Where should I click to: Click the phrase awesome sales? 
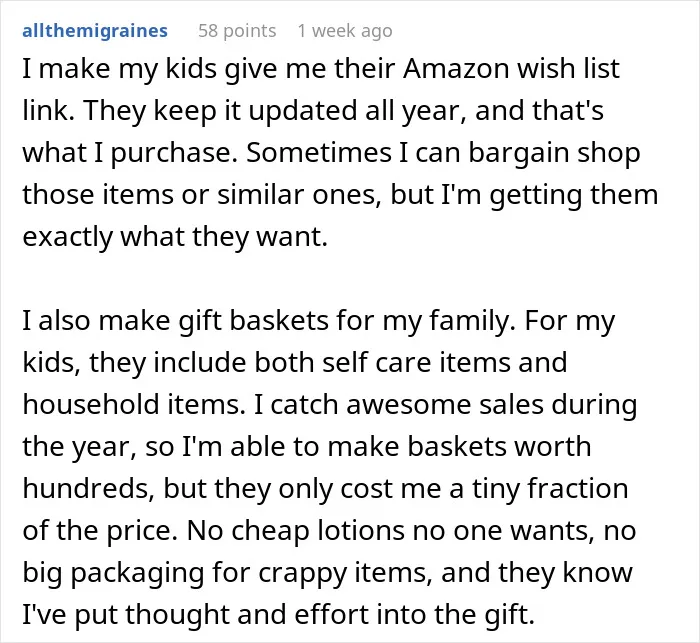pos(444,404)
